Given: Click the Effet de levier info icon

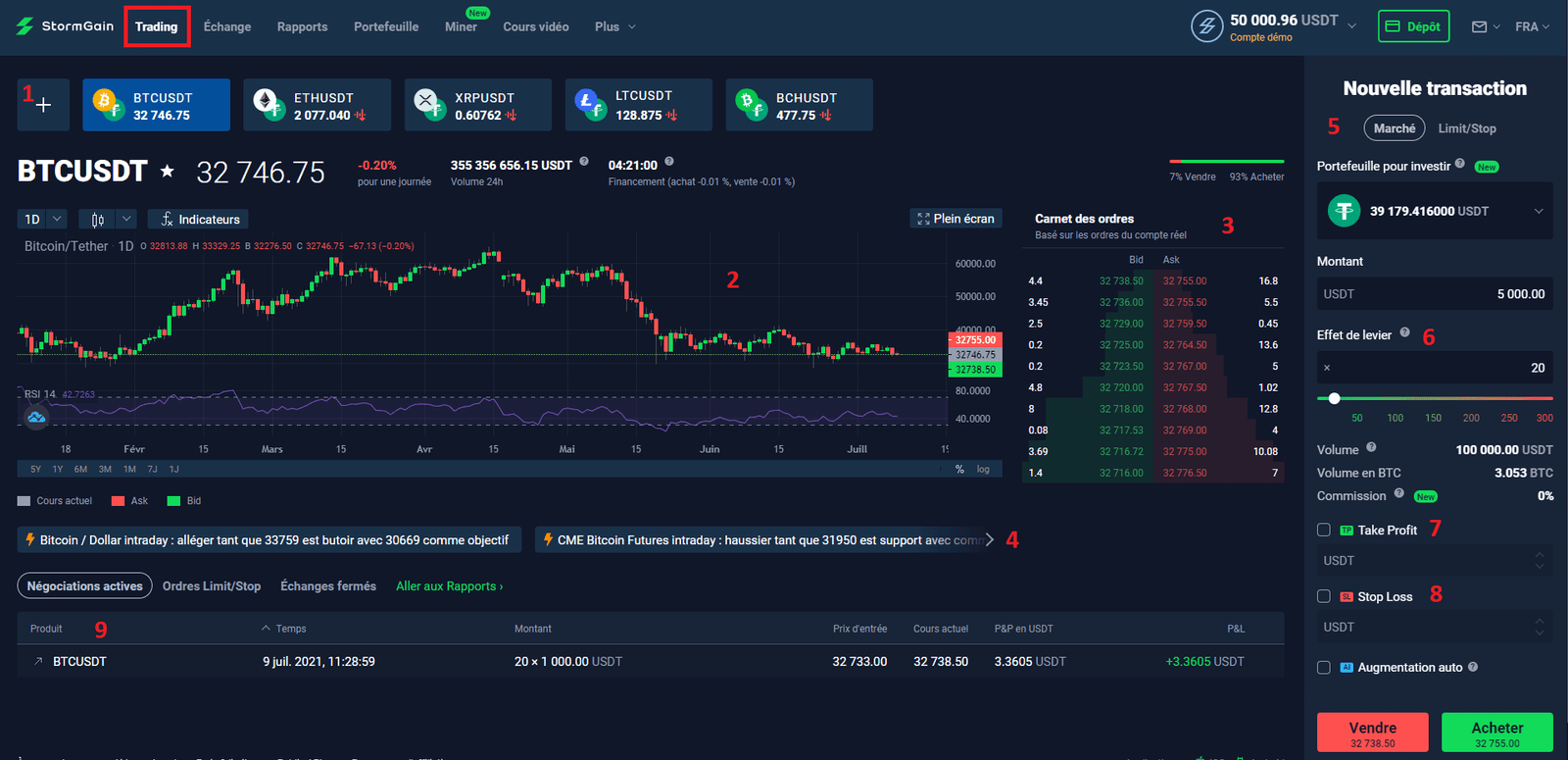Looking at the screenshot, I should [x=1404, y=332].
